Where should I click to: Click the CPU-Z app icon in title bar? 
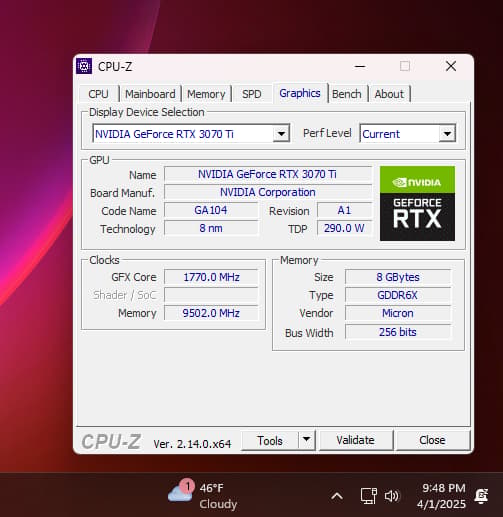(x=84, y=66)
